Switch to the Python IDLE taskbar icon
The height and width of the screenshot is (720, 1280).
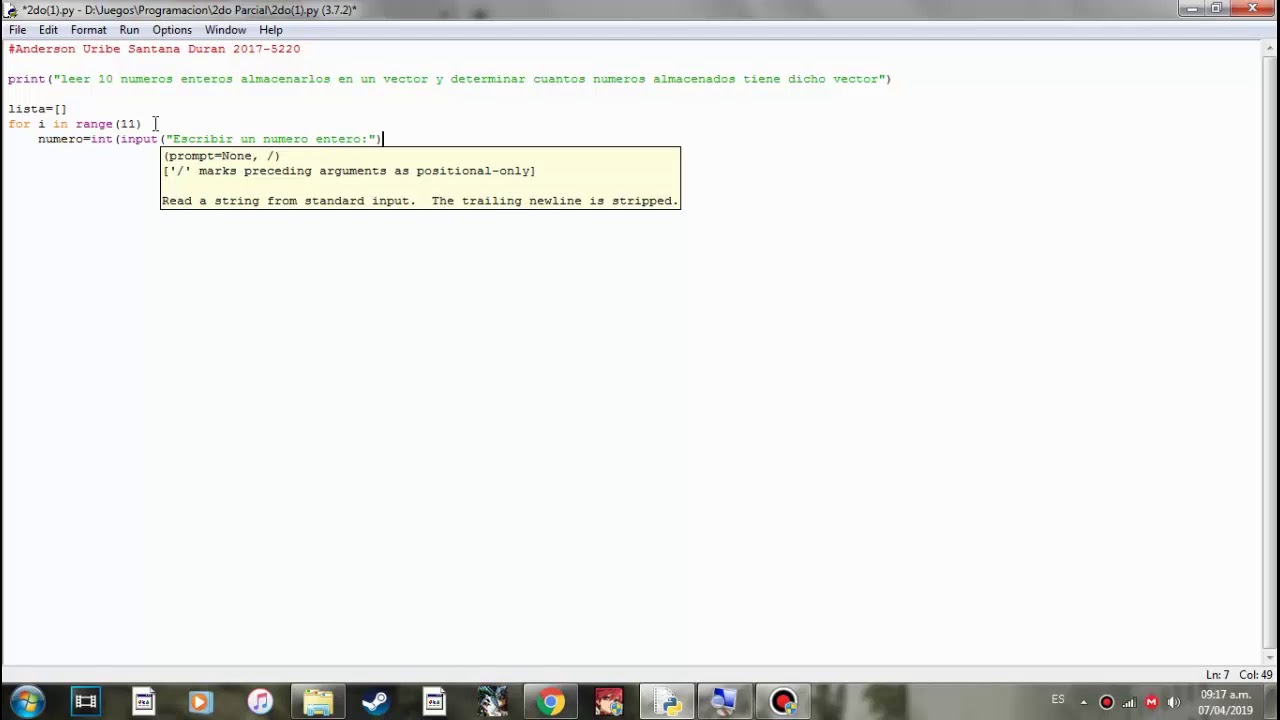coord(667,702)
